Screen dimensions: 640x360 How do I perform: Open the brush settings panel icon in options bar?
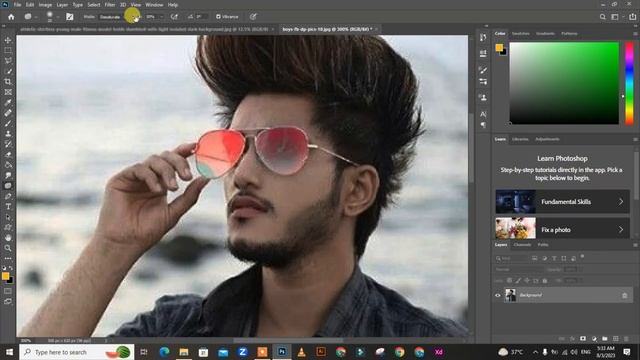[70, 17]
